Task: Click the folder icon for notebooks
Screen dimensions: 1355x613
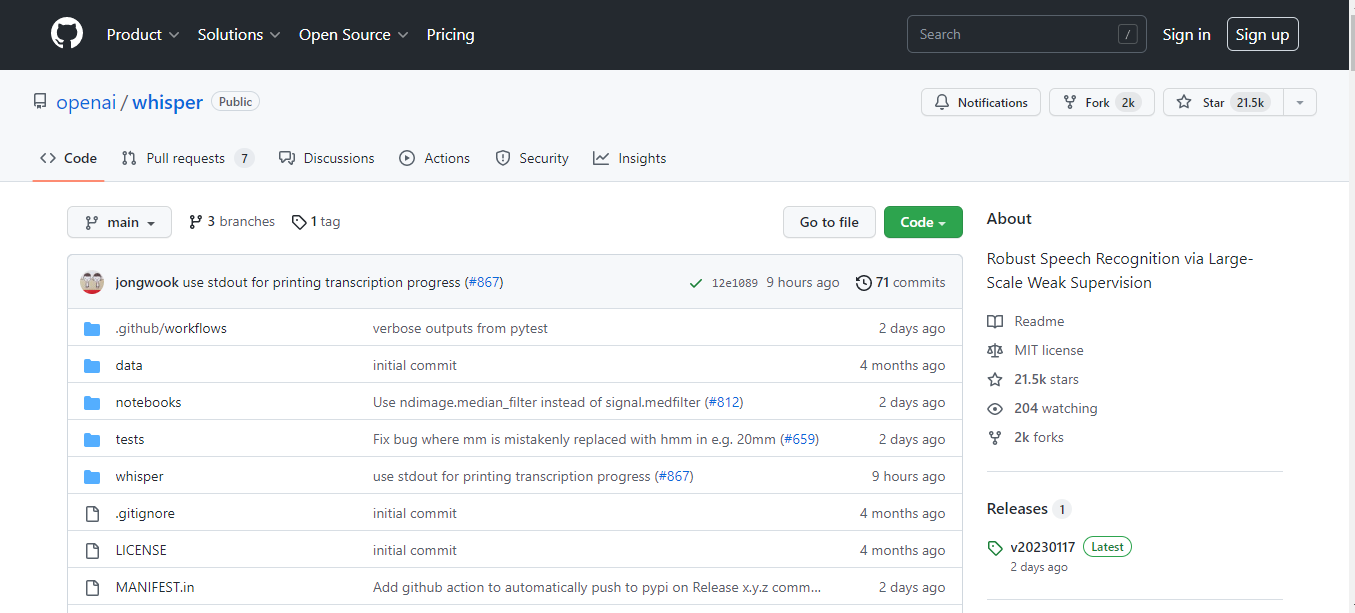Action: coord(93,402)
